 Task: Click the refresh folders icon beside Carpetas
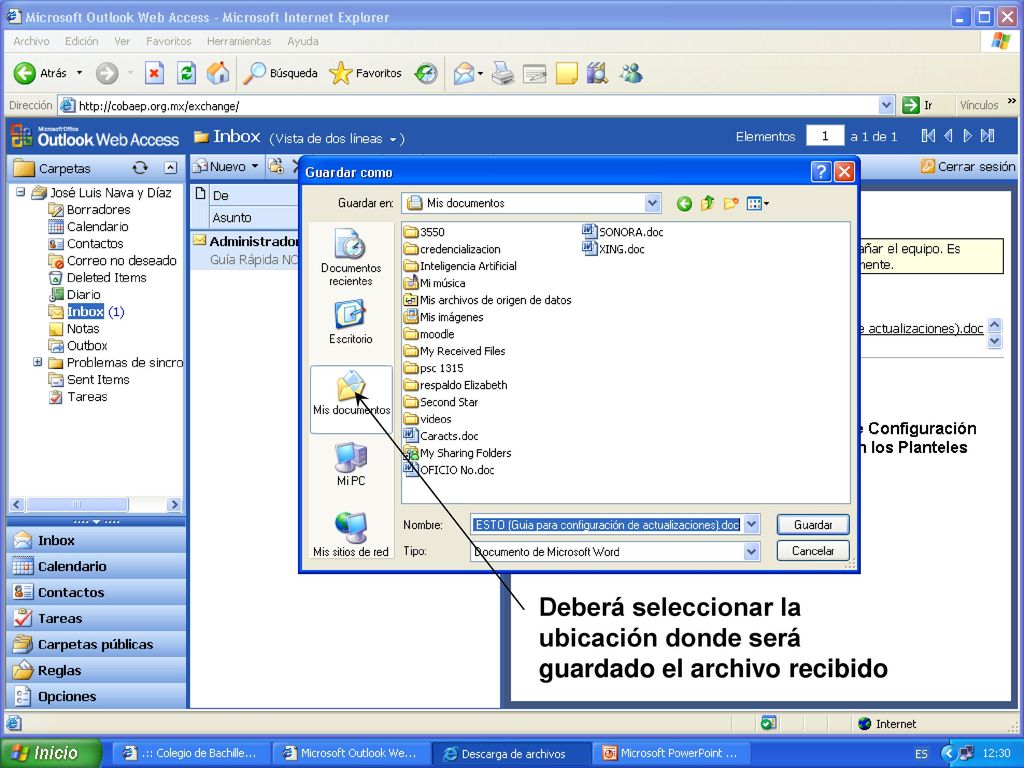point(140,168)
